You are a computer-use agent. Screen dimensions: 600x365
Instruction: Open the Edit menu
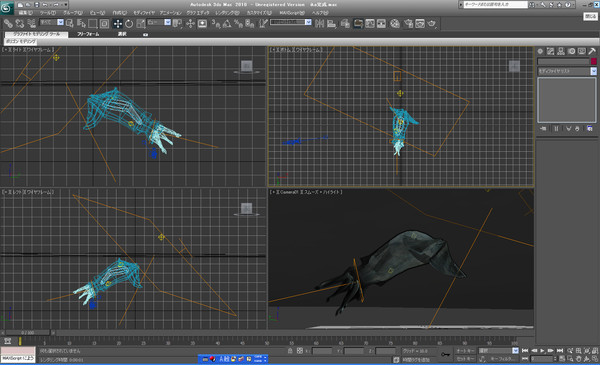coord(26,13)
